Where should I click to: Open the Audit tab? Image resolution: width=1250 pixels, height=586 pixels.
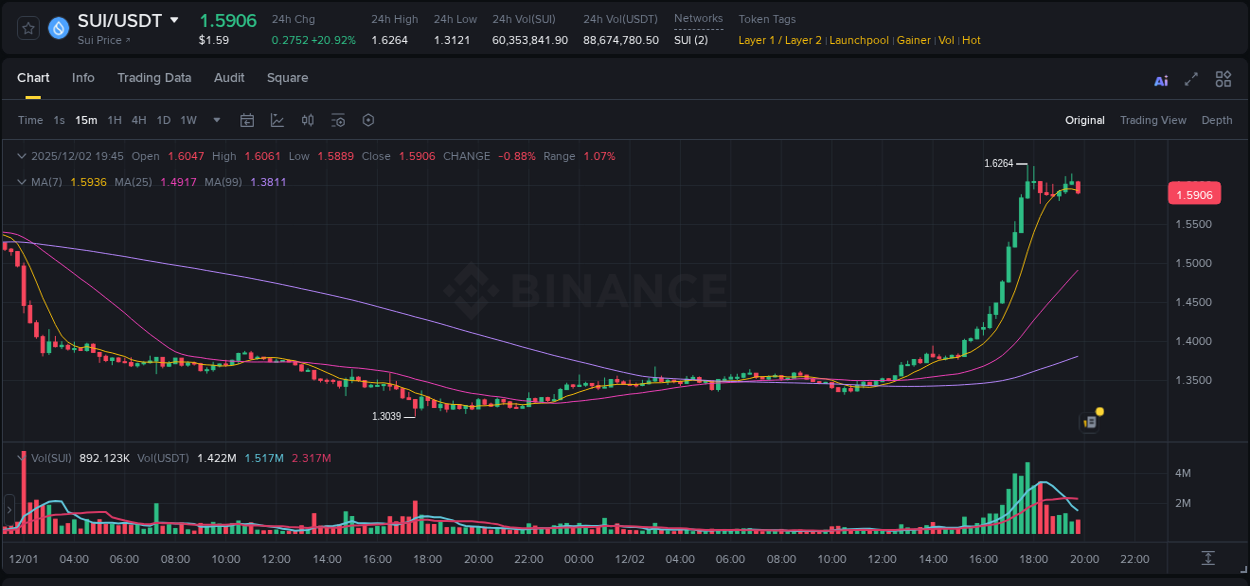(229, 77)
